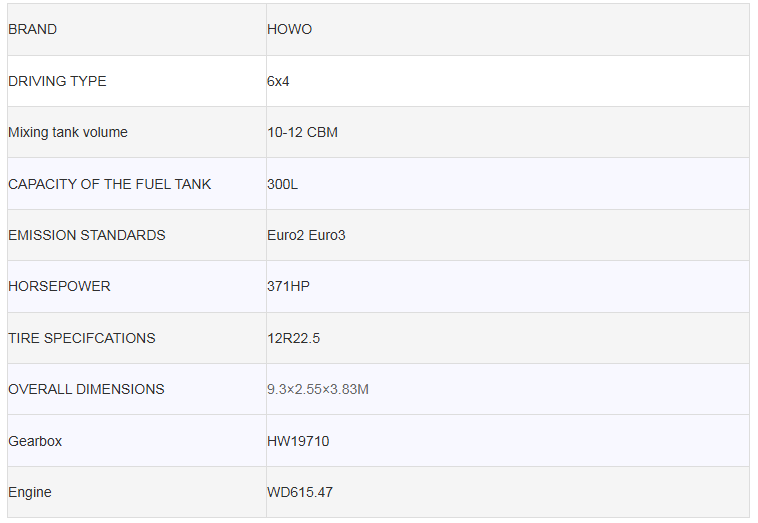
Task: Click CAPACITY OF THE FUEL TANK label
Action: click(110, 184)
